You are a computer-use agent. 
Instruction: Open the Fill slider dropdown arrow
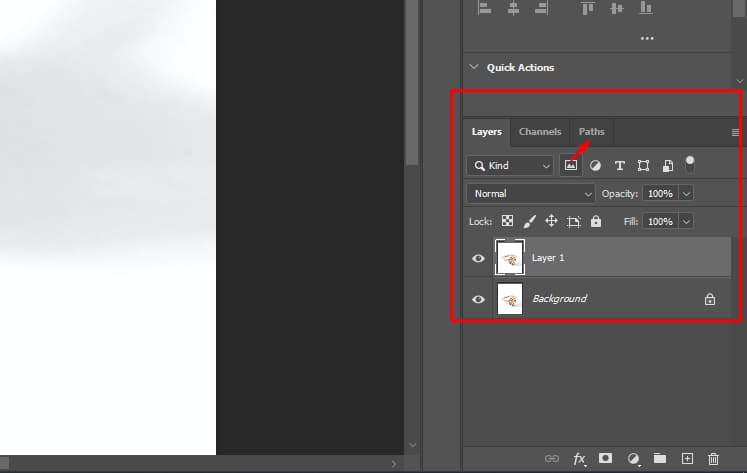(686, 221)
